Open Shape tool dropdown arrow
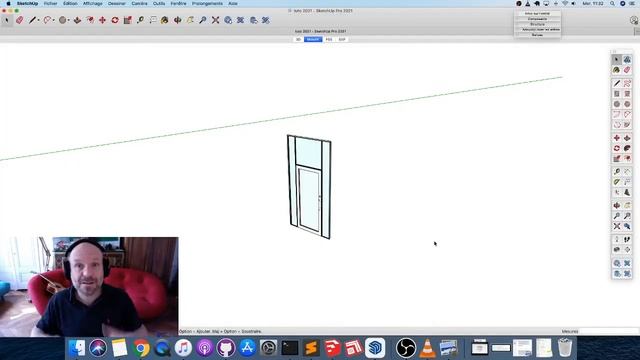The image size is (640, 360). pyautogui.click(x=69, y=20)
